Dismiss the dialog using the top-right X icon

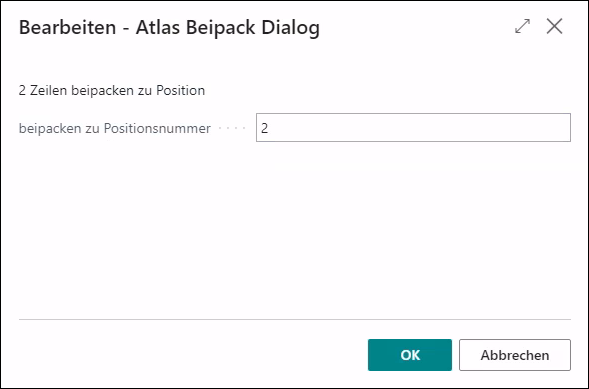(554, 26)
